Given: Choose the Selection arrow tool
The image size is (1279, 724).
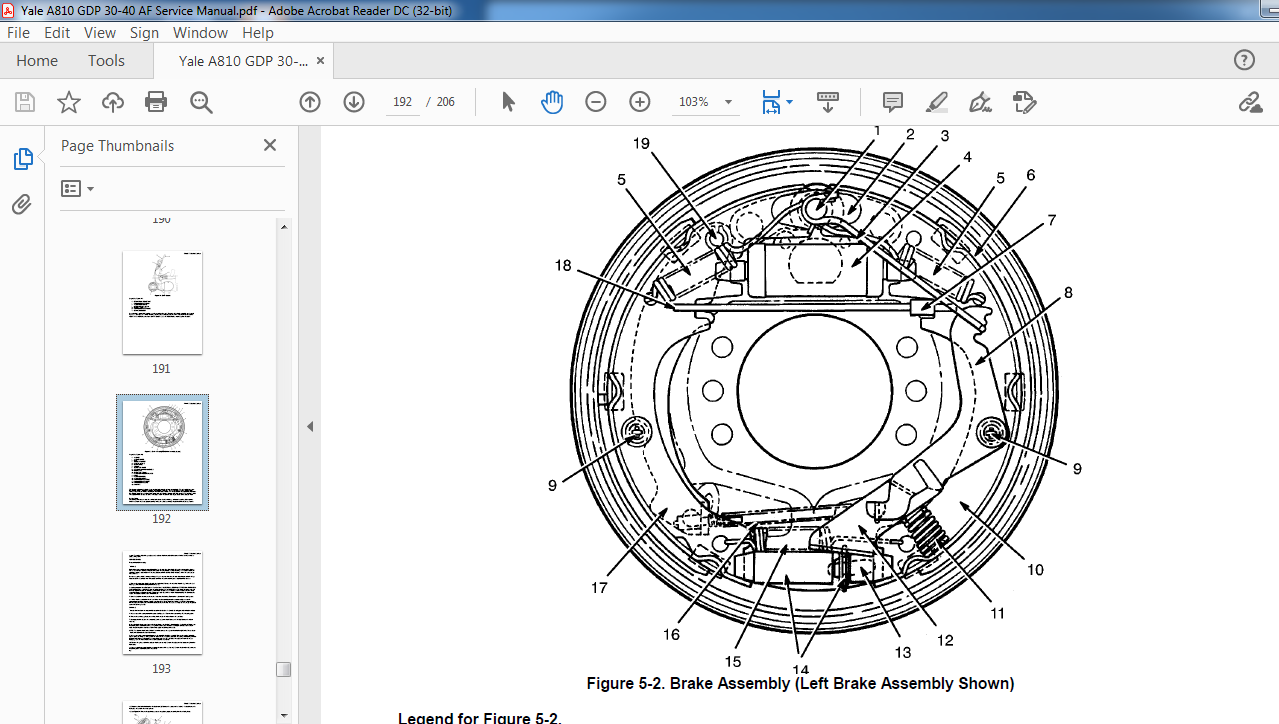Looking at the screenshot, I should [x=508, y=102].
